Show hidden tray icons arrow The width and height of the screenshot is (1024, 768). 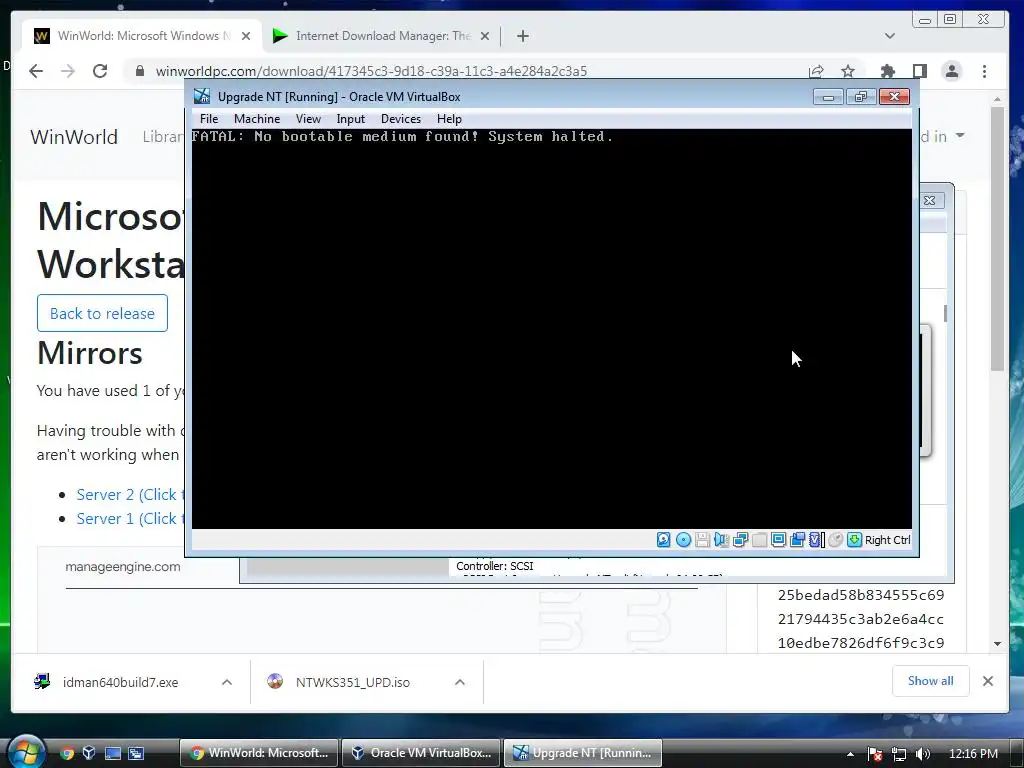coord(850,754)
